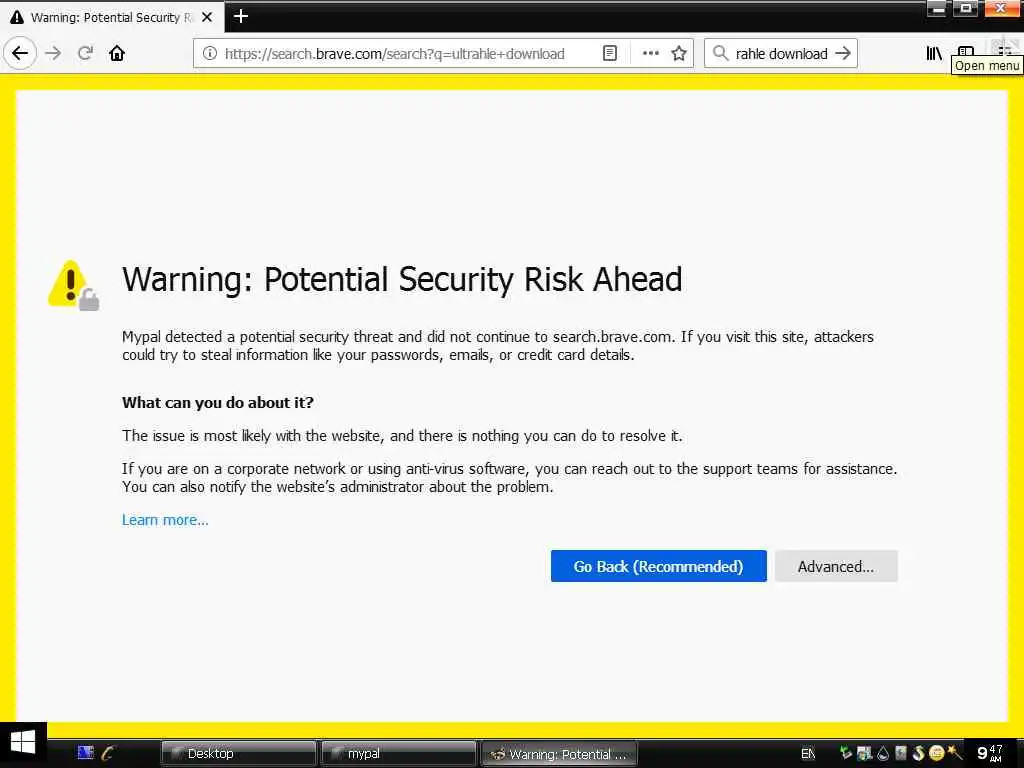
Task: Switch to the mypal taskbar window
Action: pos(398,754)
